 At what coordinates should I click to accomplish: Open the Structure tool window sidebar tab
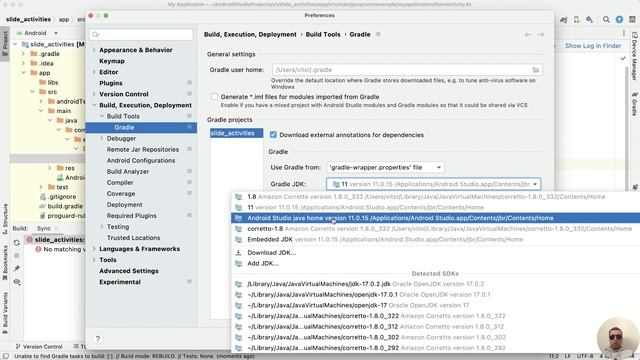[5, 219]
